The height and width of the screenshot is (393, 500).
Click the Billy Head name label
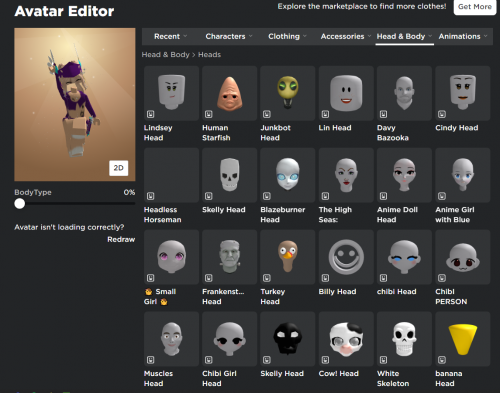[x=337, y=292]
